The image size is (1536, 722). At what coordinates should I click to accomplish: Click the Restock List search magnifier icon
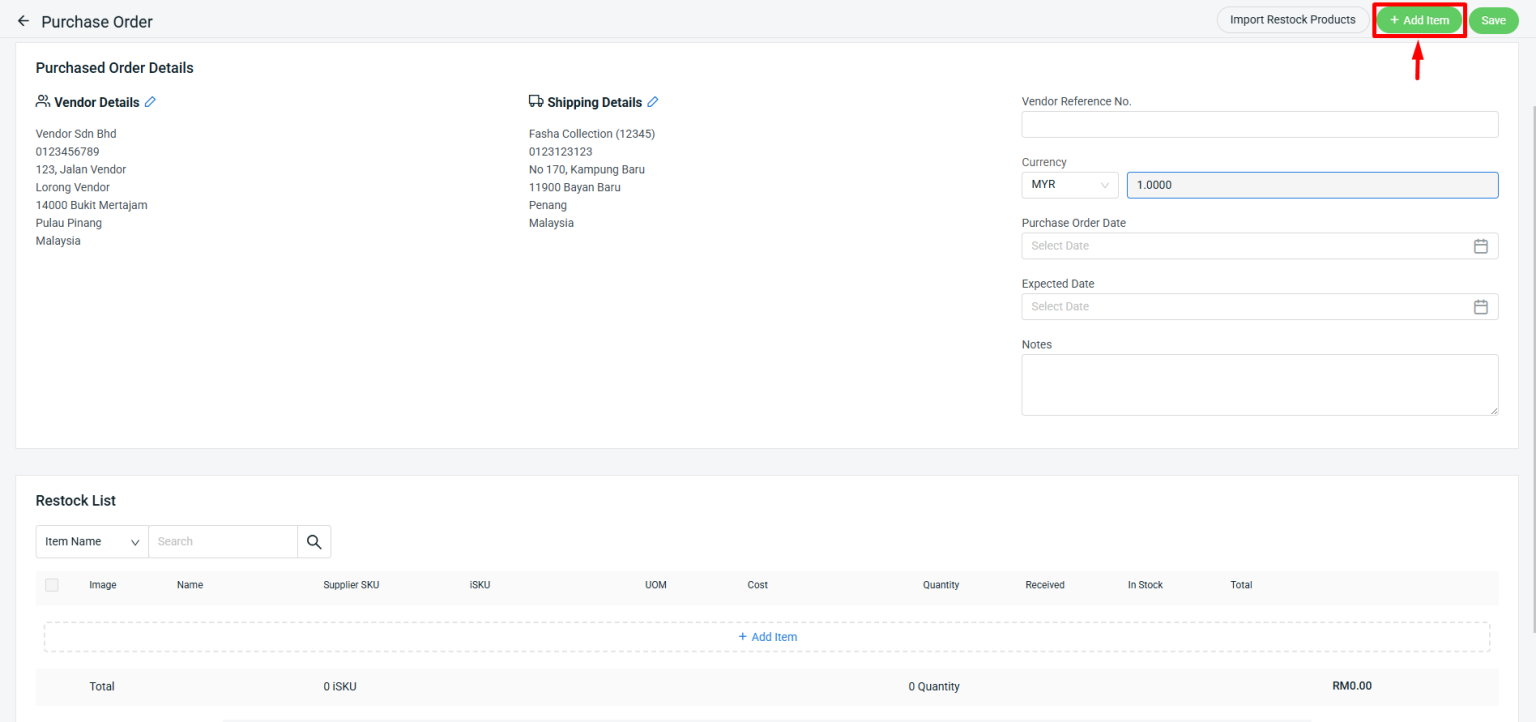314,542
